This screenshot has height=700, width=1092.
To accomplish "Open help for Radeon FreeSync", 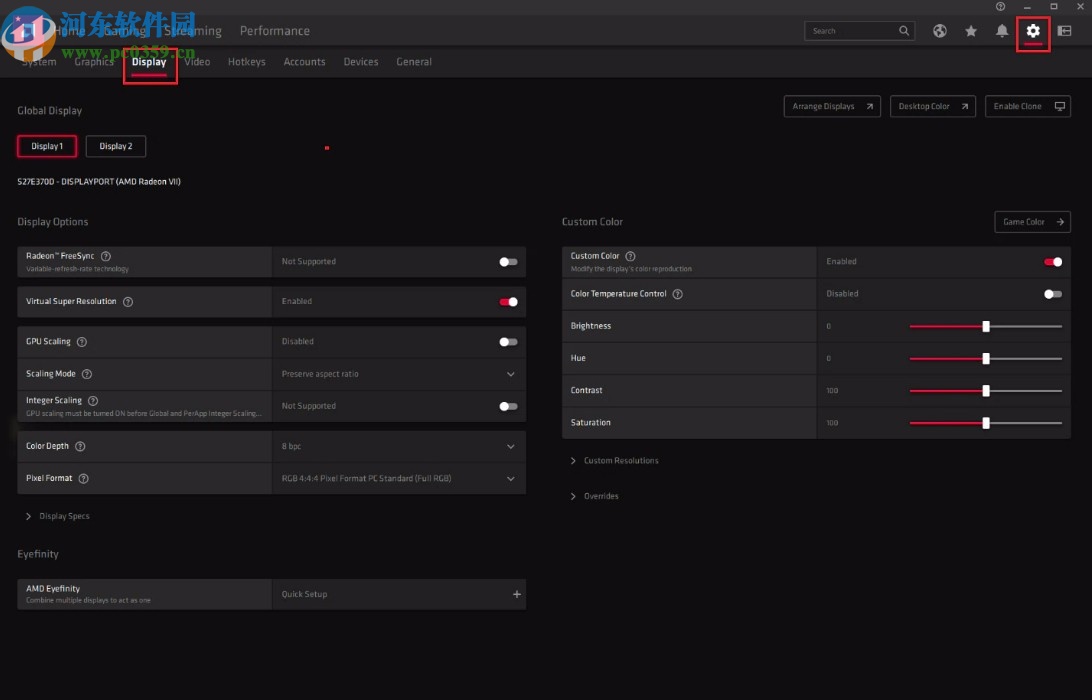I will pos(105,255).
